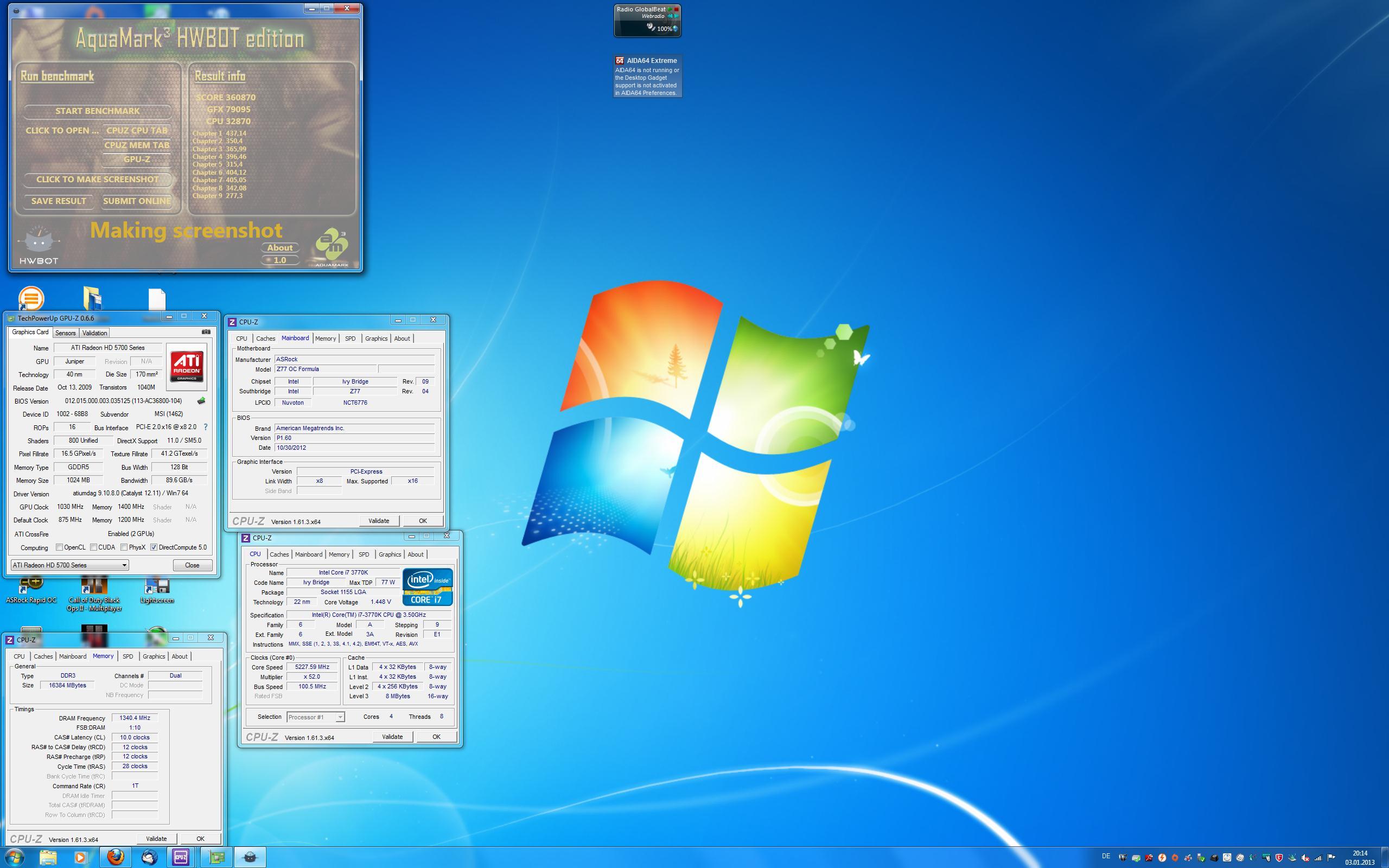This screenshot has width=1389, height=868.
Task: Open About tab in the memory CPU-Z window
Action: click(x=180, y=656)
